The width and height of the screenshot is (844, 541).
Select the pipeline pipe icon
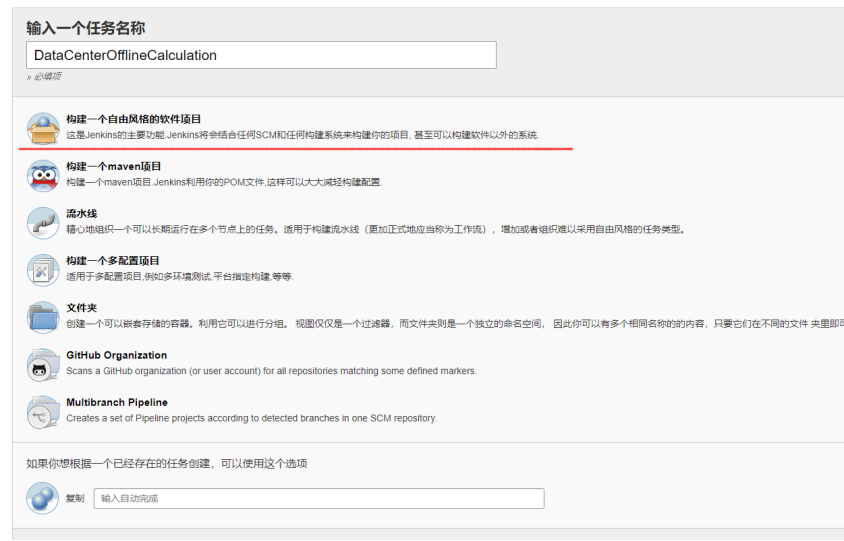point(43,223)
